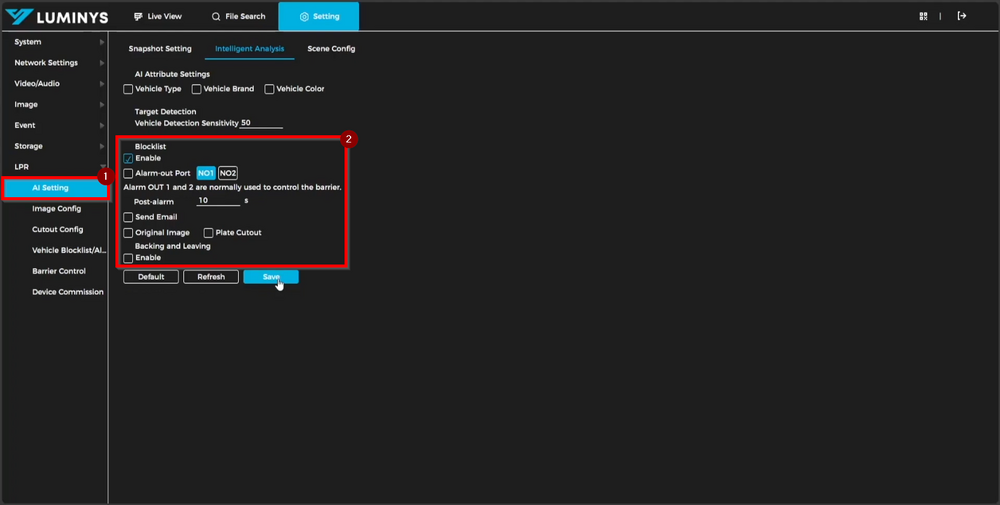Tick the Plate Cutout checkbox

pos(209,233)
